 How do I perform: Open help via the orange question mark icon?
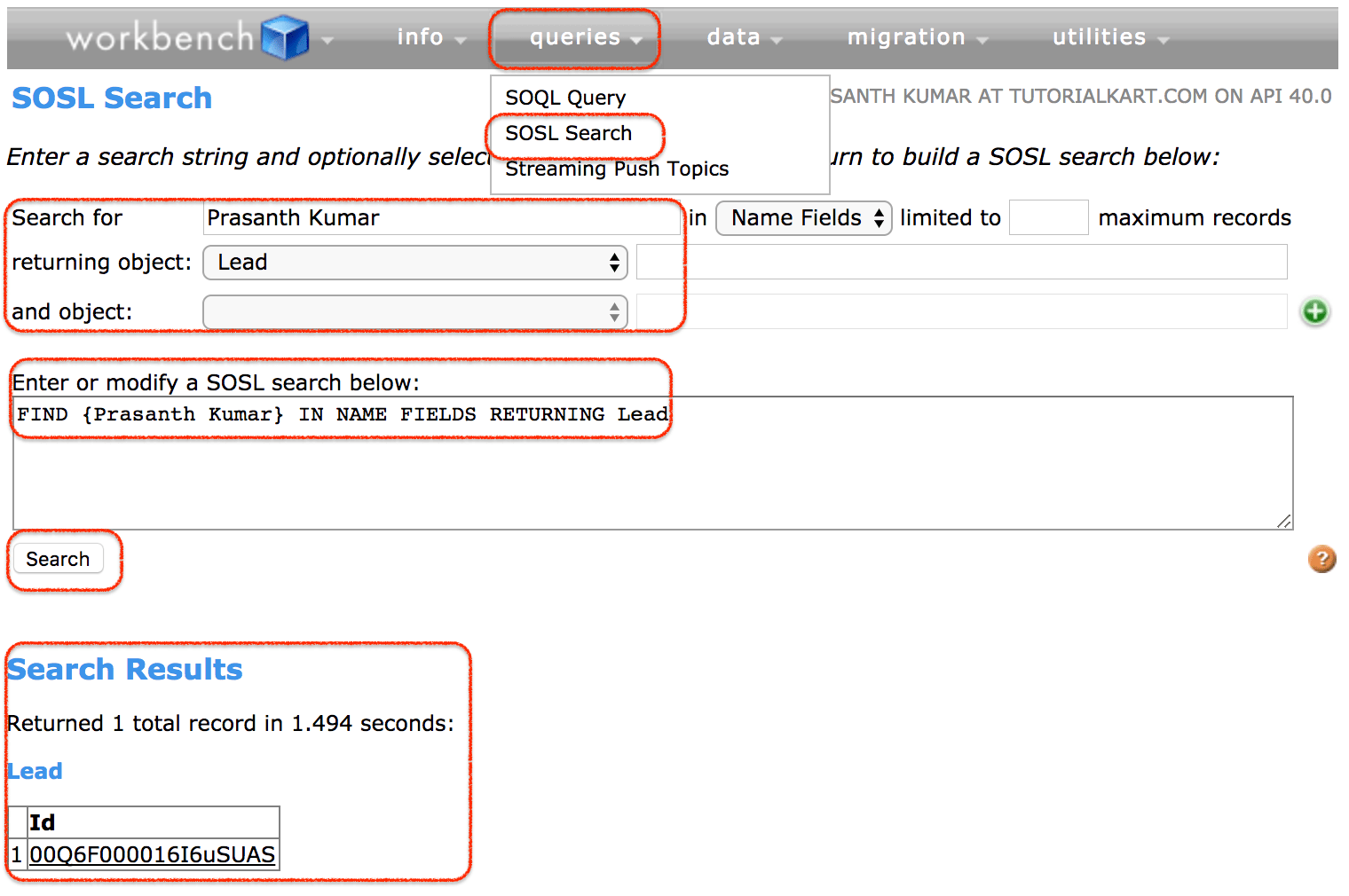[x=1321, y=559]
